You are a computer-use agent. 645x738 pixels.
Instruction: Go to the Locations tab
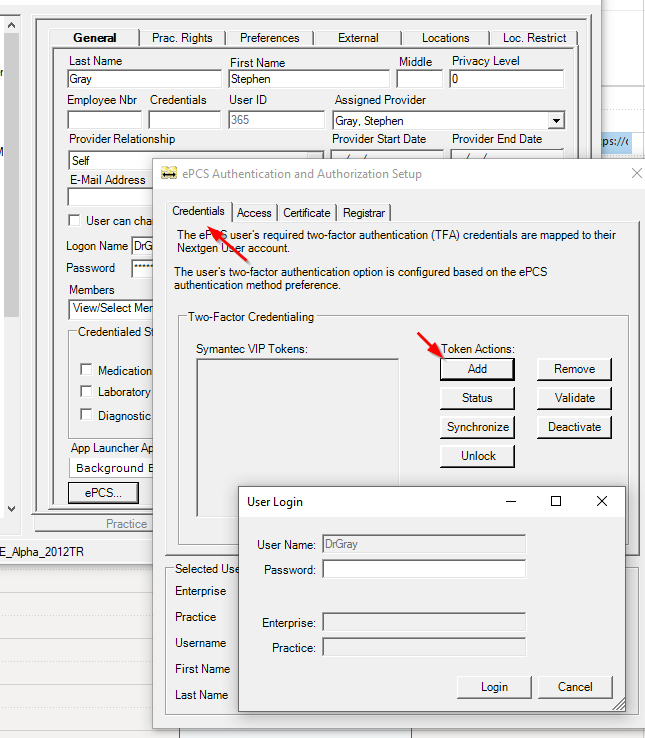pyautogui.click(x=445, y=38)
